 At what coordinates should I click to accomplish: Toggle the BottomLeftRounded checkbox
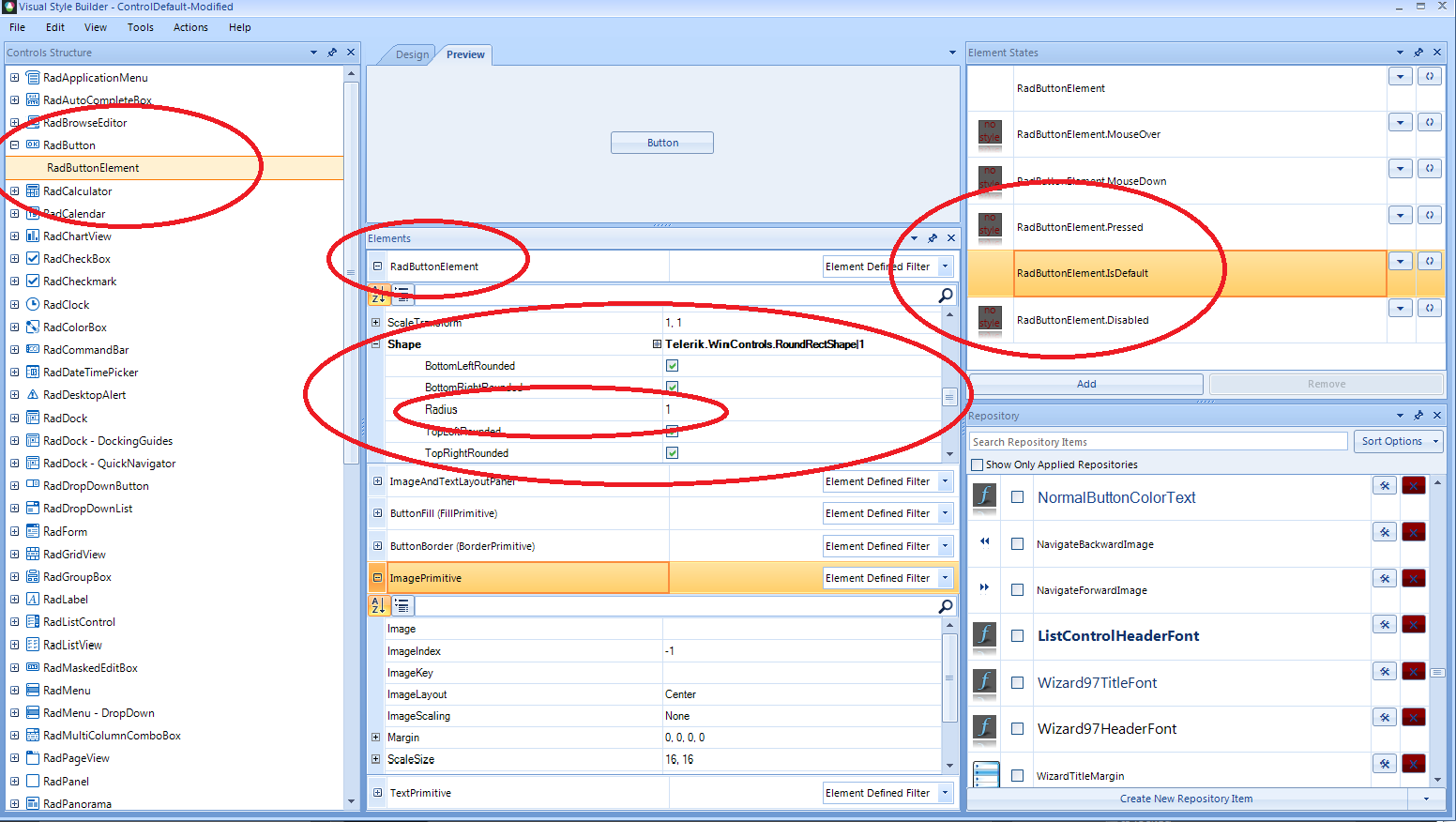point(672,366)
